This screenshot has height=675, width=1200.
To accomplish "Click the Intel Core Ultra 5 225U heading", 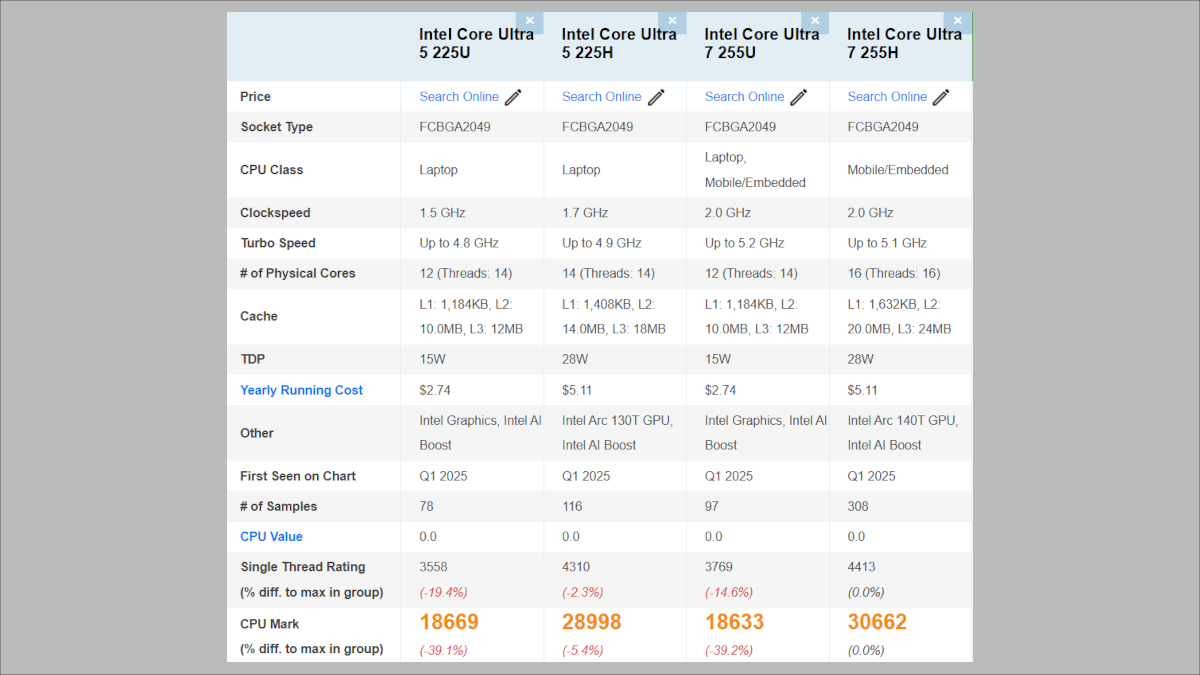I will [x=476, y=43].
